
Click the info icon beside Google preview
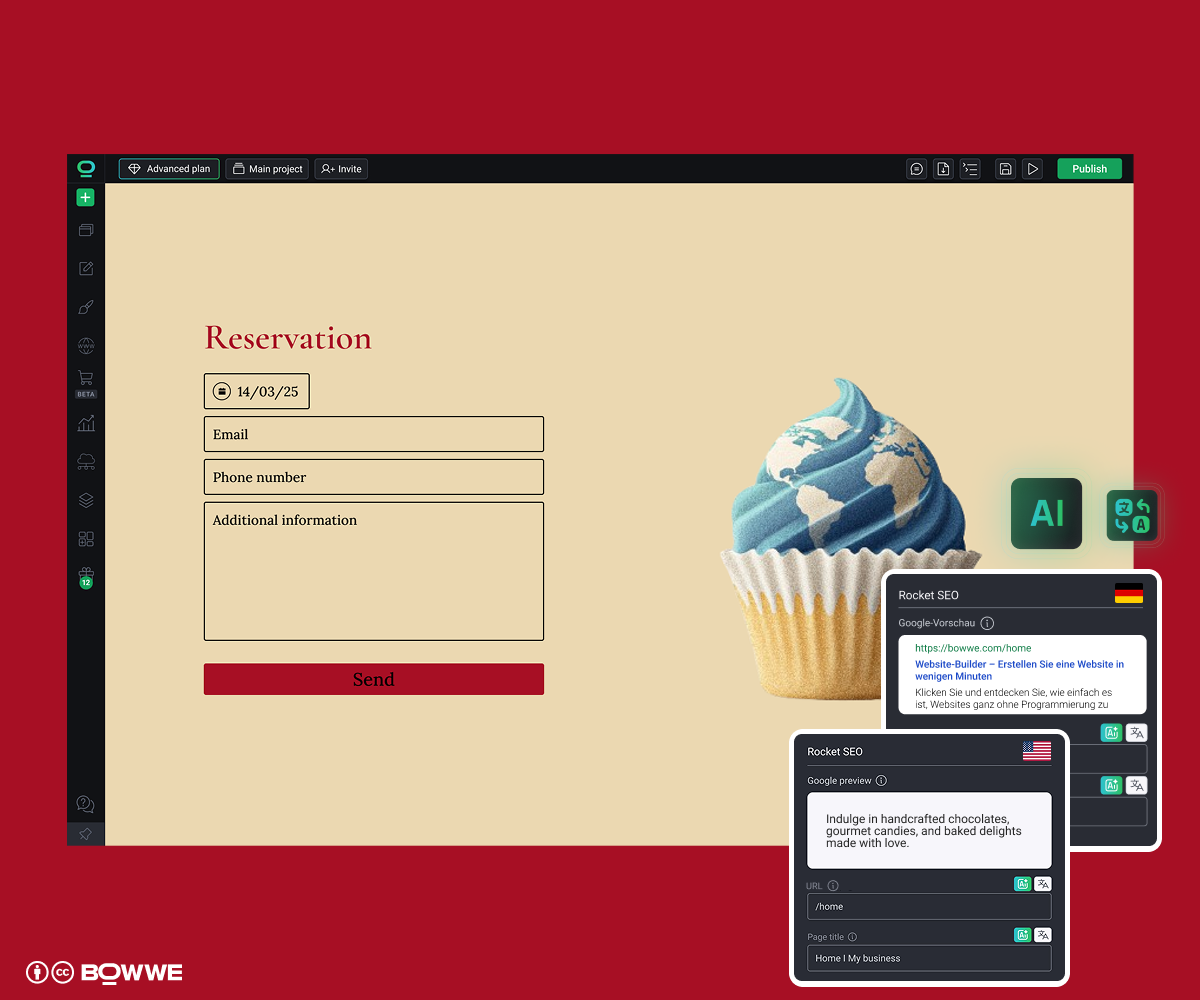pyautogui.click(x=881, y=781)
